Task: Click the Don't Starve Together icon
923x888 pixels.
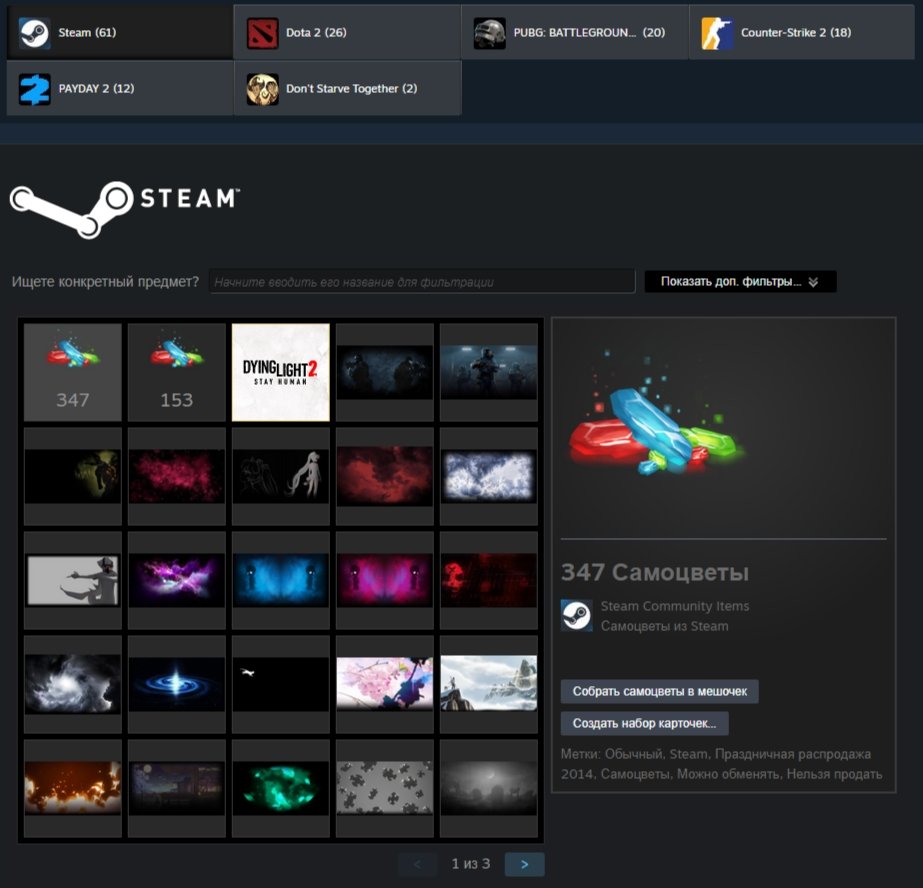Action: click(x=262, y=89)
